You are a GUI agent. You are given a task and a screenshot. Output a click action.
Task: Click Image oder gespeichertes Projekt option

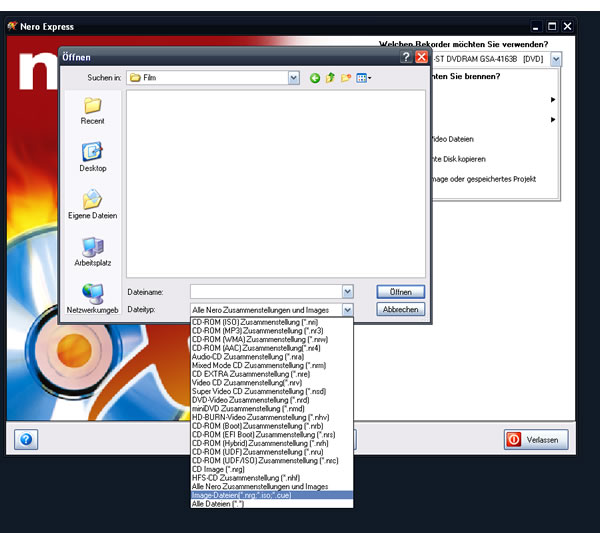click(484, 179)
